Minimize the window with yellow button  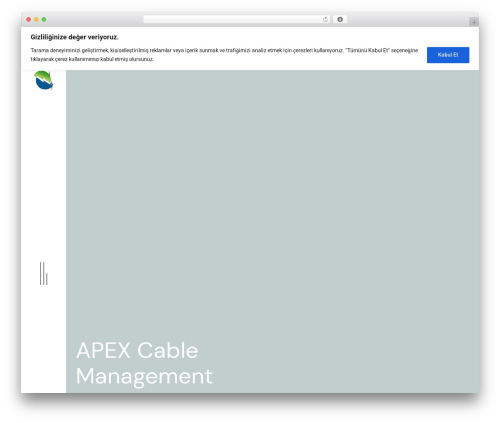pyautogui.click(x=36, y=20)
